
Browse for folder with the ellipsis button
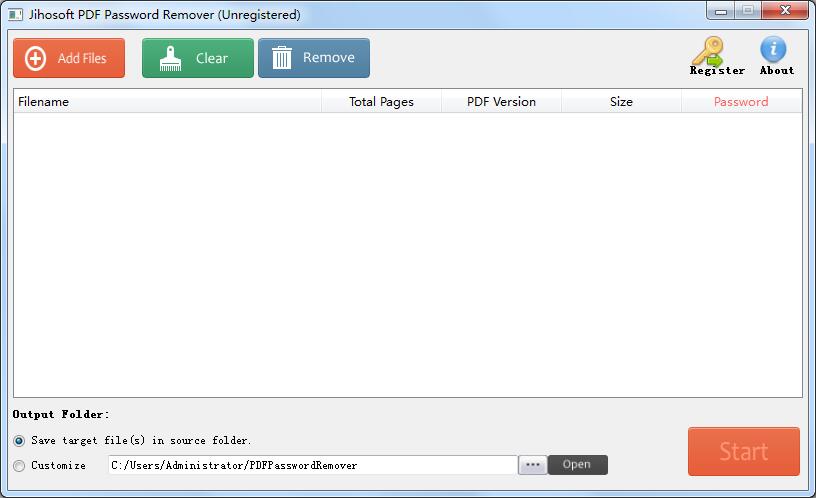(532, 465)
